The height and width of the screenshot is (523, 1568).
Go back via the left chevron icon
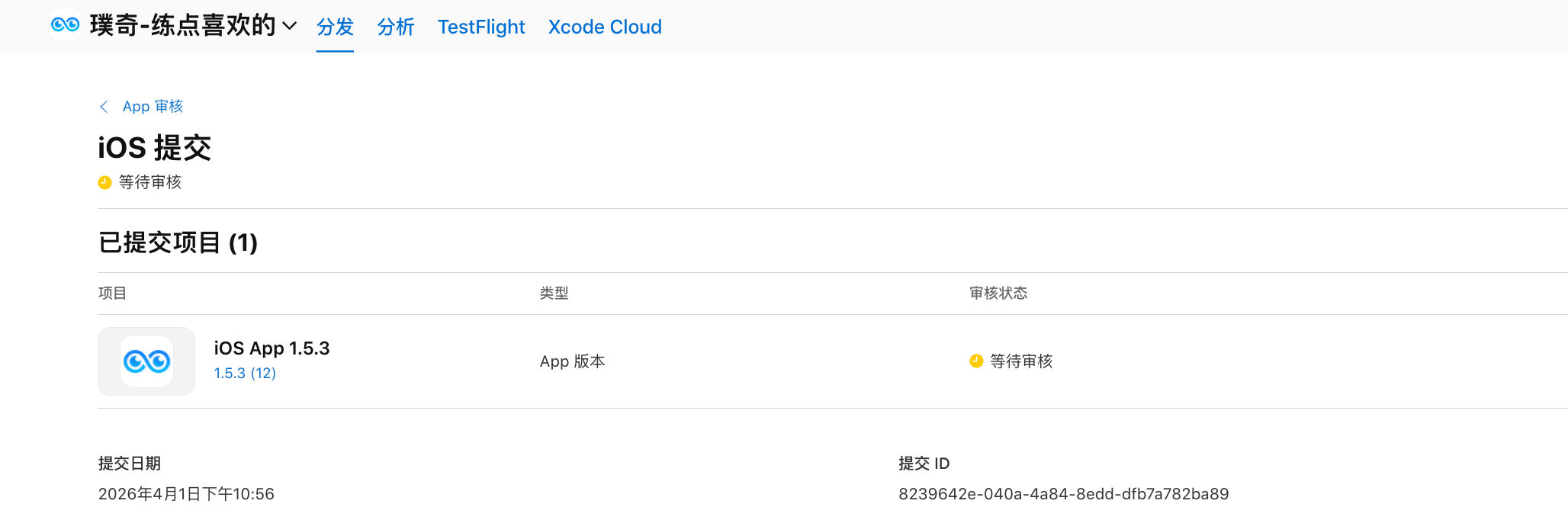click(104, 107)
